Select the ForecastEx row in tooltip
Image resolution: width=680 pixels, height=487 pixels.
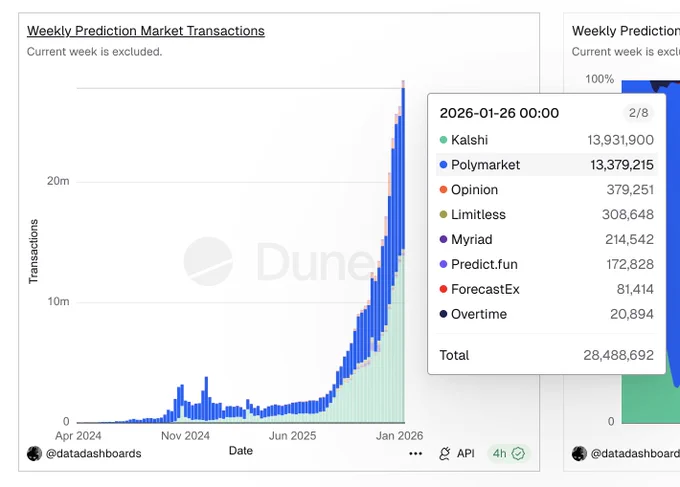pos(546,289)
